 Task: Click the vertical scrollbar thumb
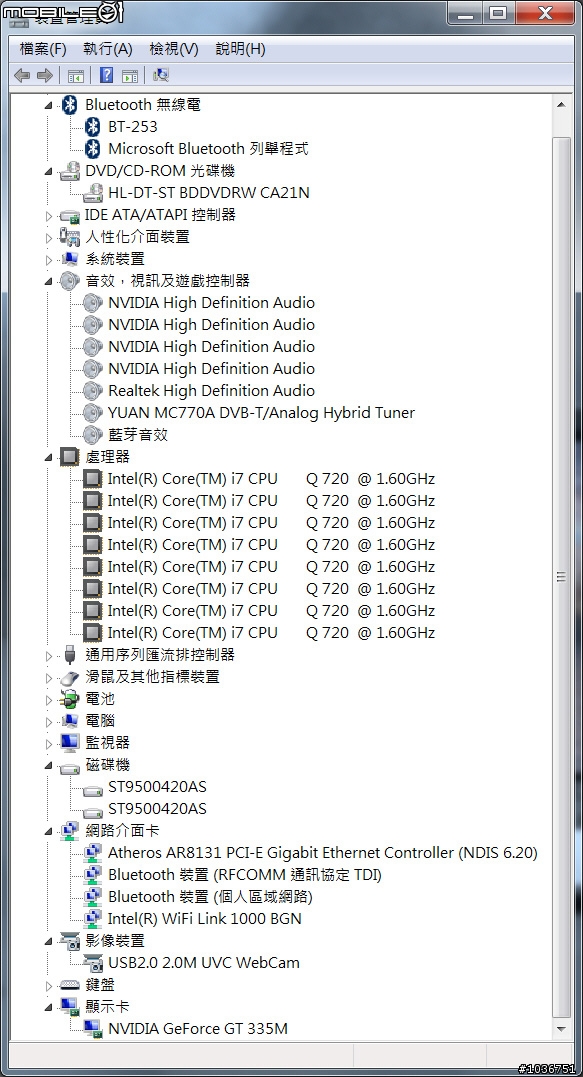click(x=561, y=577)
